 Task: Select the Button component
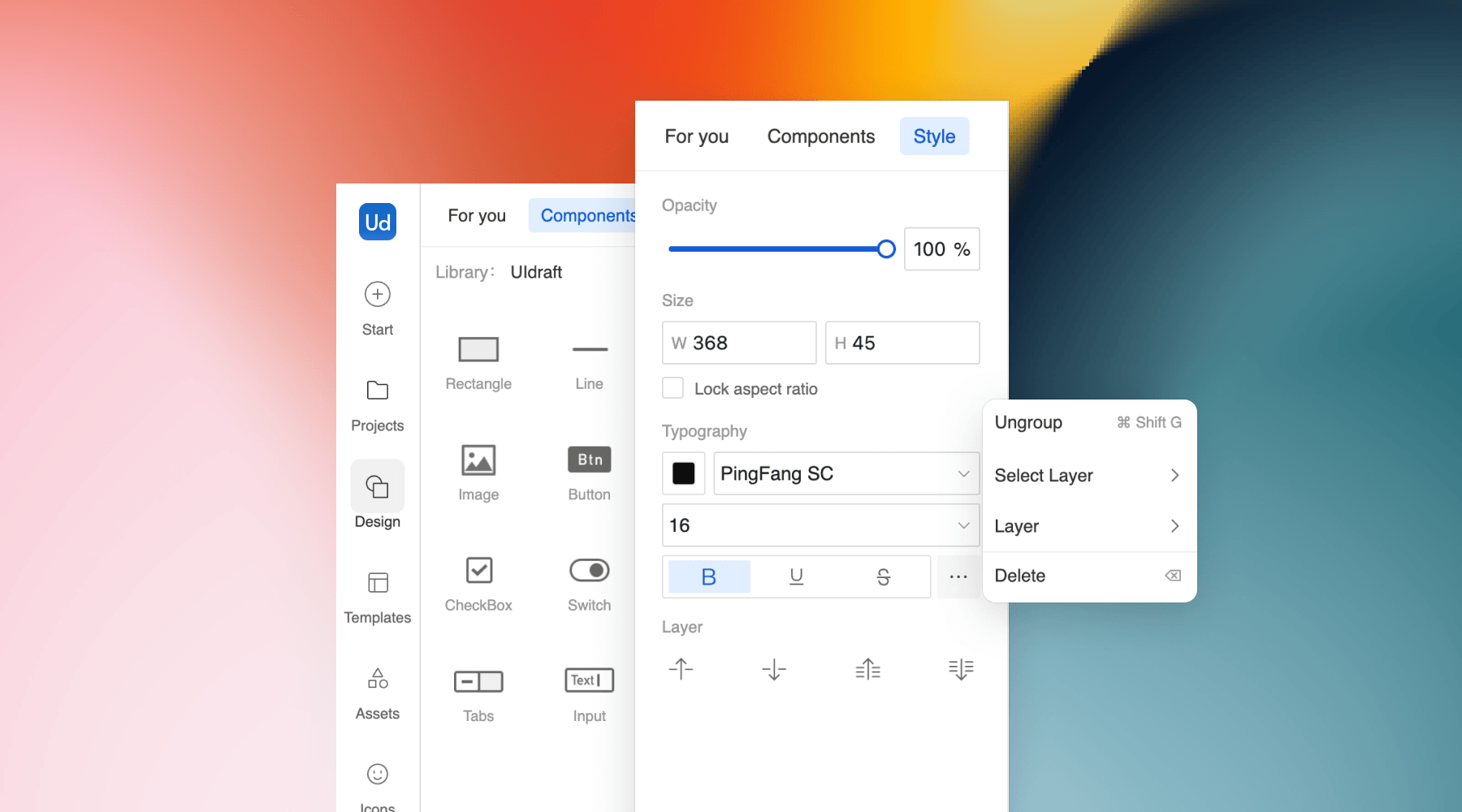click(588, 460)
